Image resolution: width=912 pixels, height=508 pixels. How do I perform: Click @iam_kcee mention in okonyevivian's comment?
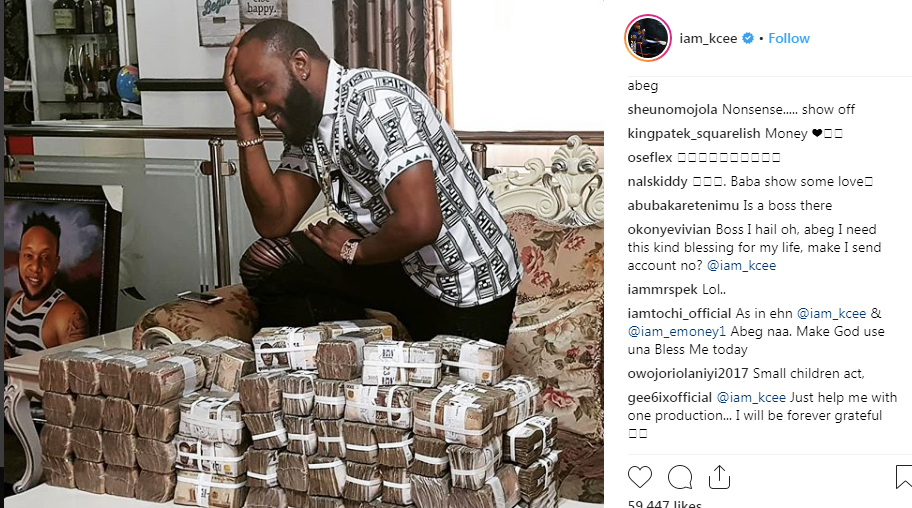[x=741, y=265]
